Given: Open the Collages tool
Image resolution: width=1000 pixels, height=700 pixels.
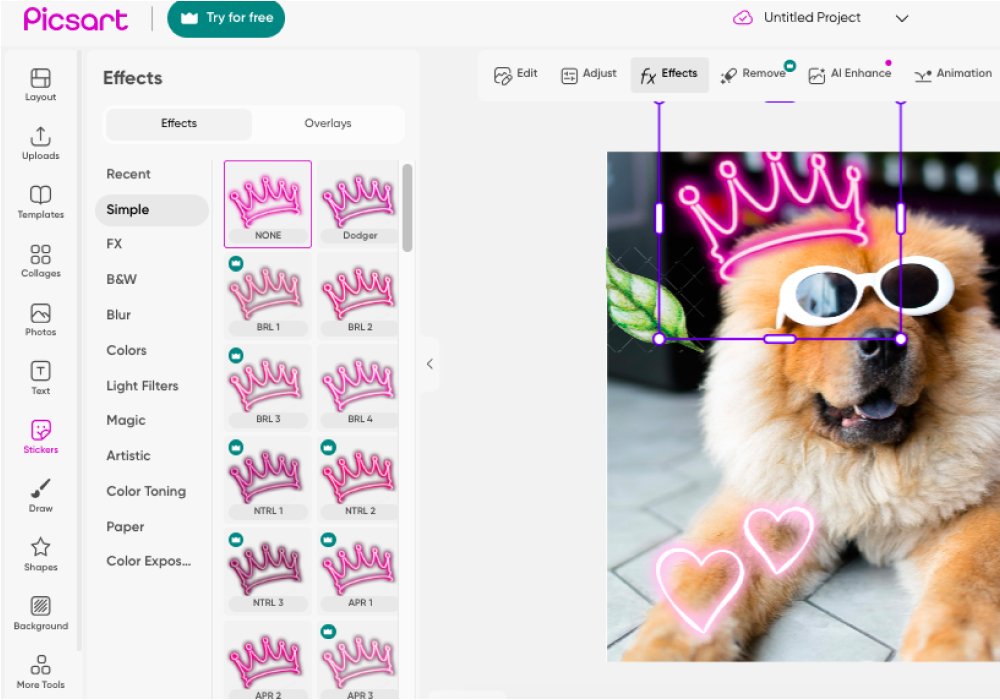Looking at the screenshot, I should coord(41,260).
